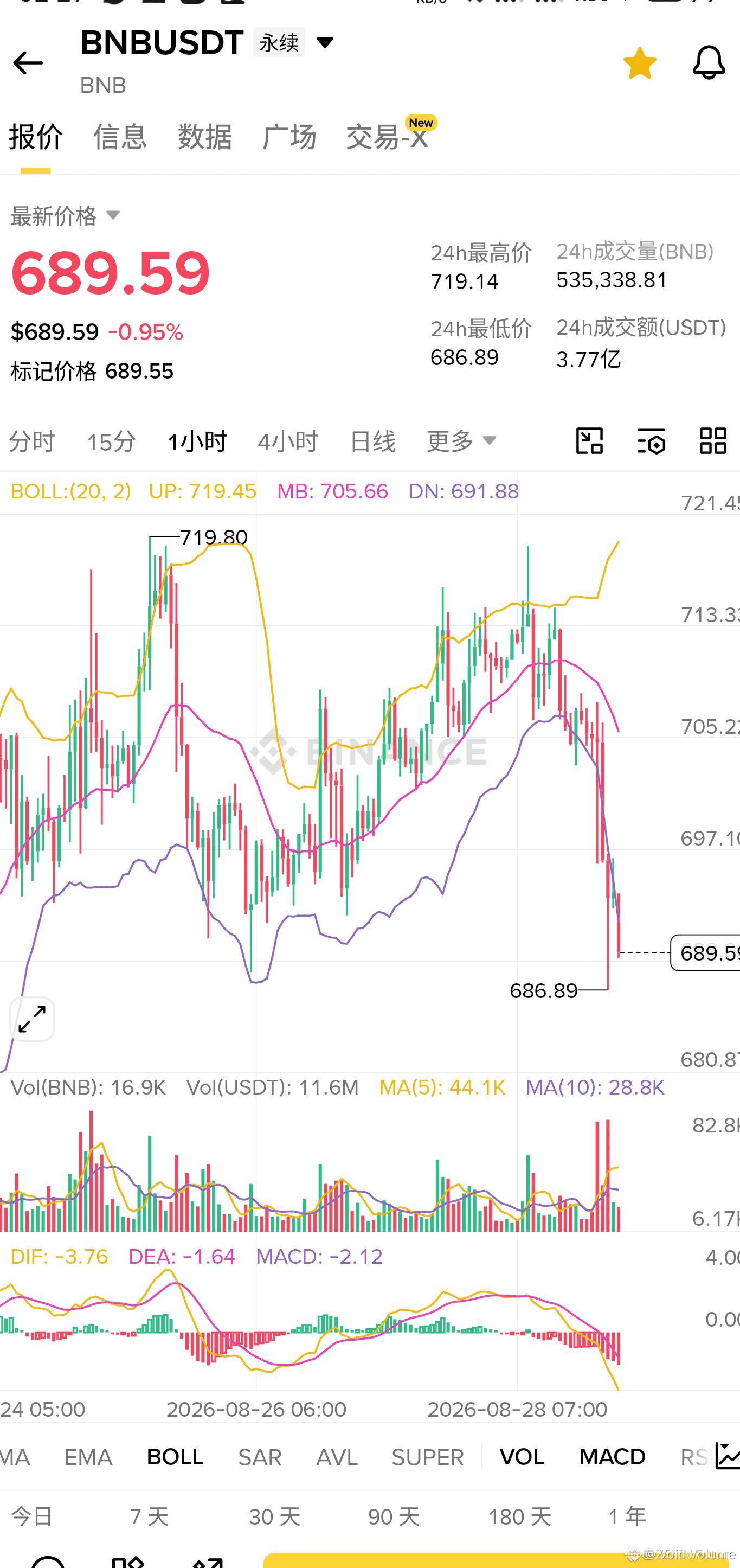The height and width of the screenshot is (1568, 740).
Task: Tap the 24h最低价 686.89 value
Action: pyautogui.click(x=464, y=357)
